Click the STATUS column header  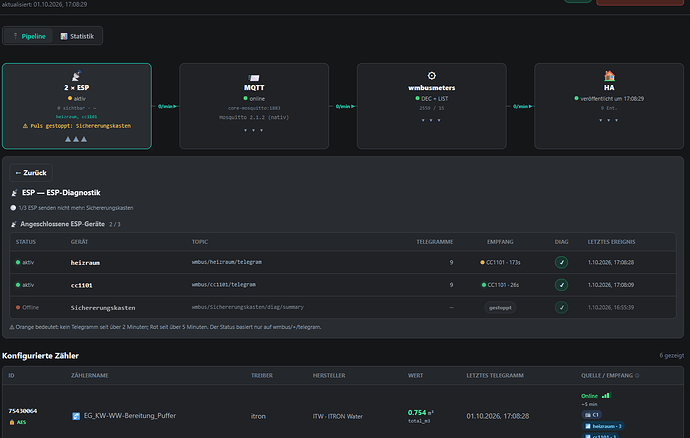click(26, 242)
